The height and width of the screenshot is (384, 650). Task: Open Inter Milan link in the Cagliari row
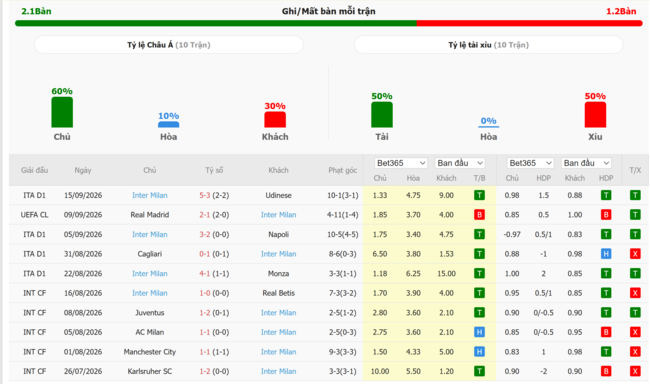point(279,254)
